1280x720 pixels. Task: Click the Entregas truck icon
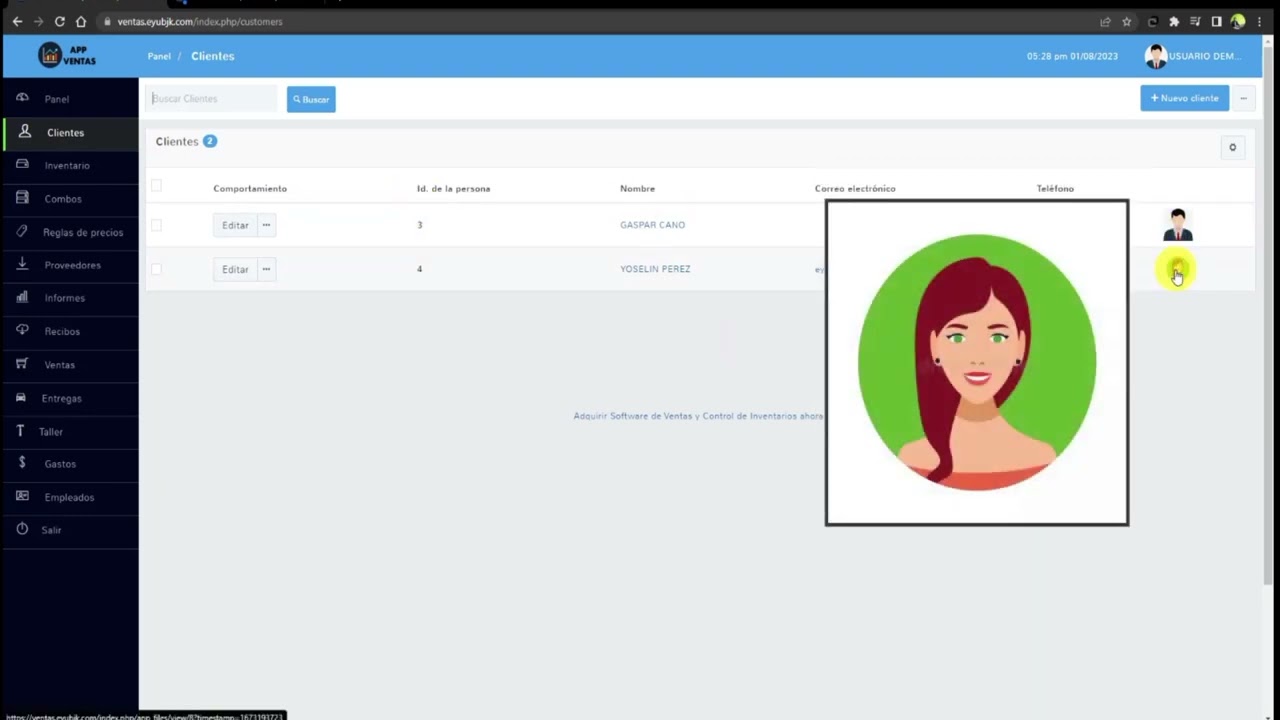pos(21,397)
